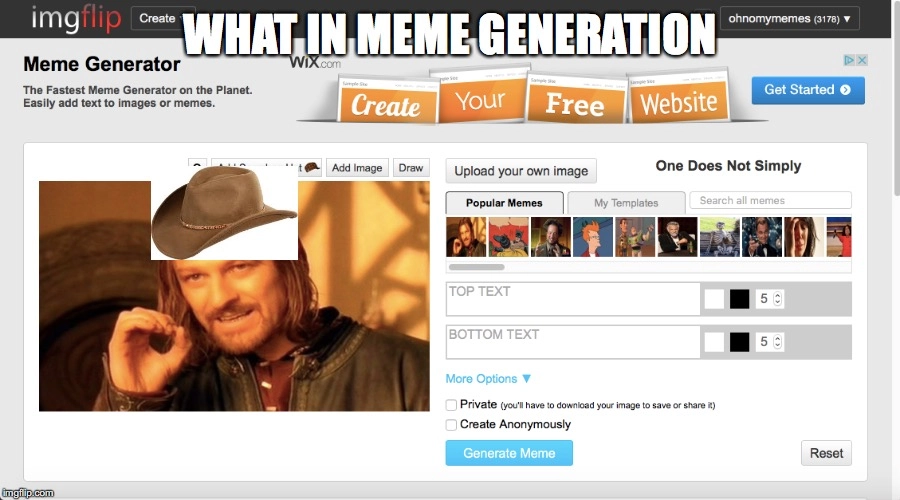Screen dimensions: 900x500
Task: Choose the Toy Story Buzz and Woody template
Action: (x=635, y=237)
